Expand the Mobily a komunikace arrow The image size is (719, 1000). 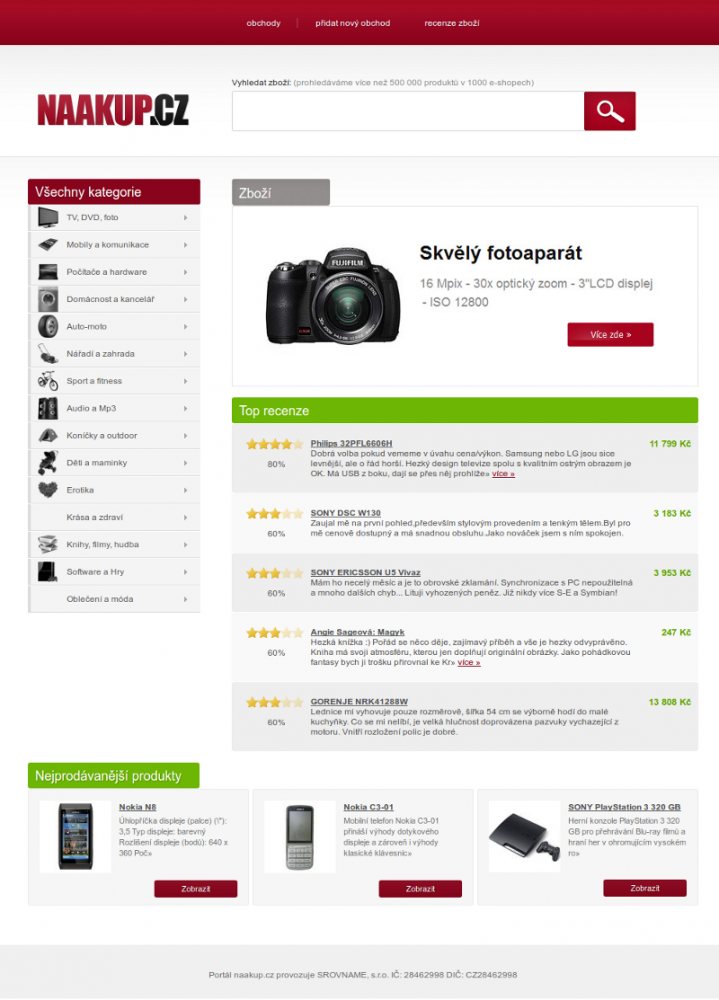click(186, 245)
